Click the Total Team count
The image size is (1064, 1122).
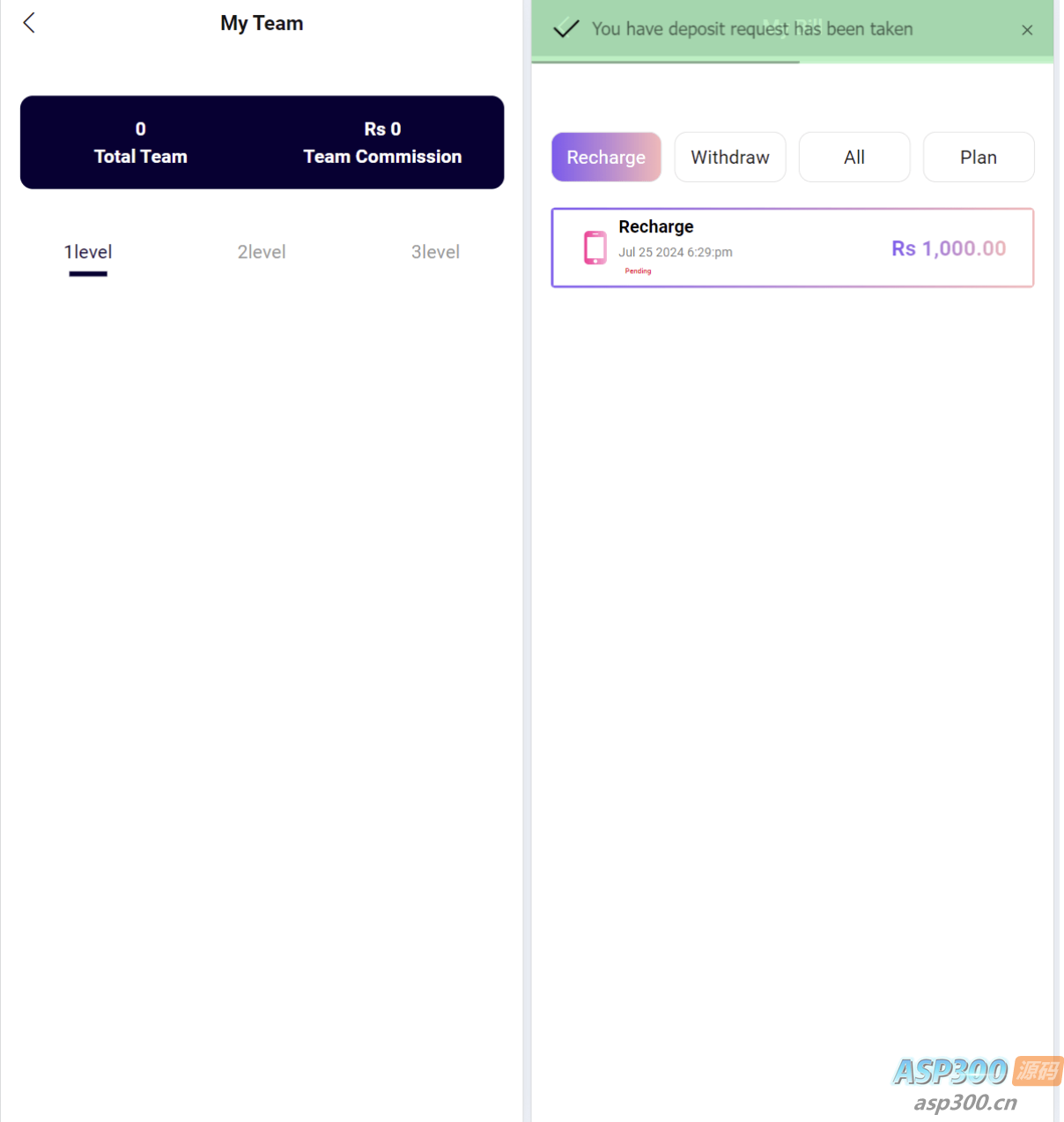(x=141, y=129)
